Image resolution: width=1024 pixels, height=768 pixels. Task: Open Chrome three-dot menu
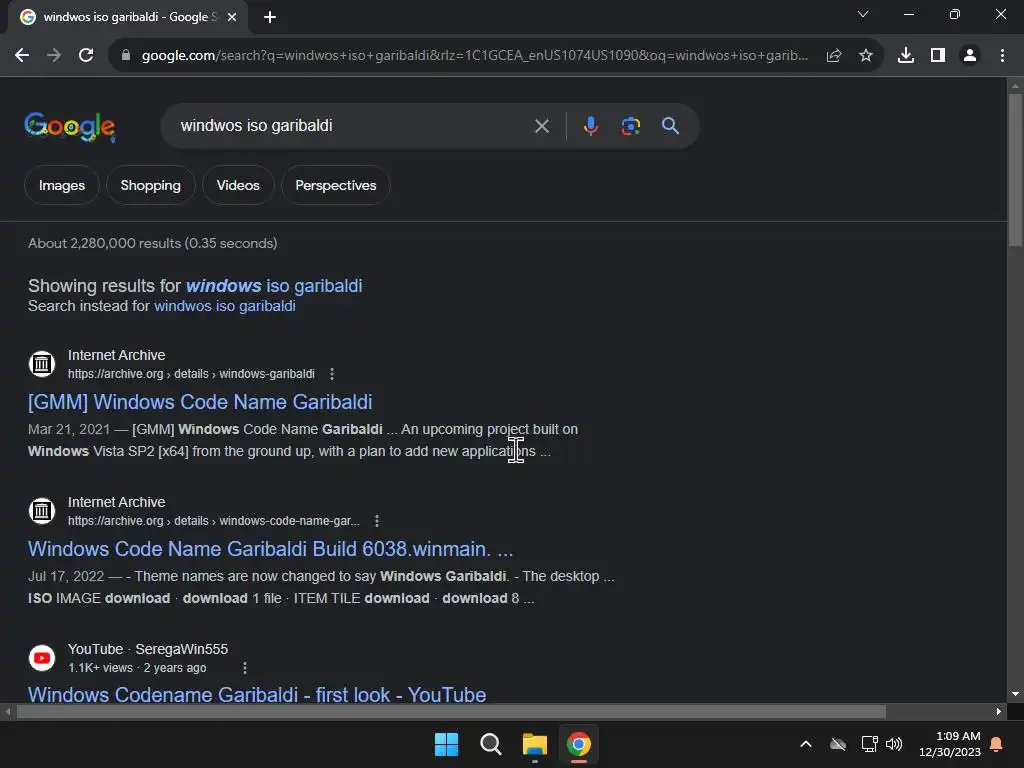click(1002, 56)
